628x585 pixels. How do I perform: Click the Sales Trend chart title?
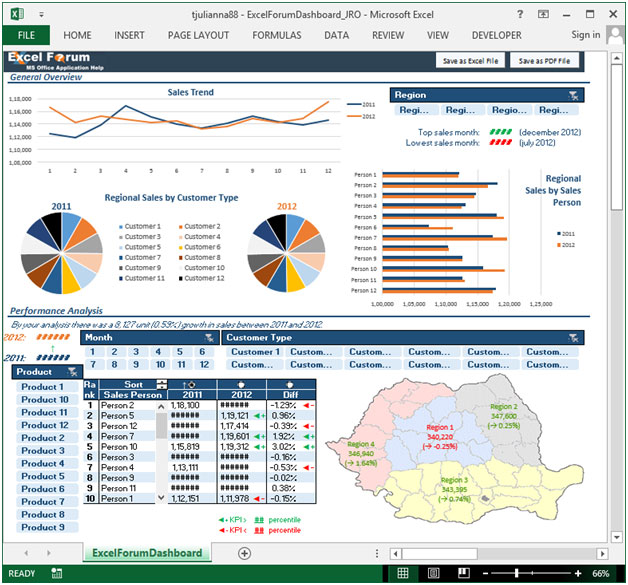coord(190,92)
